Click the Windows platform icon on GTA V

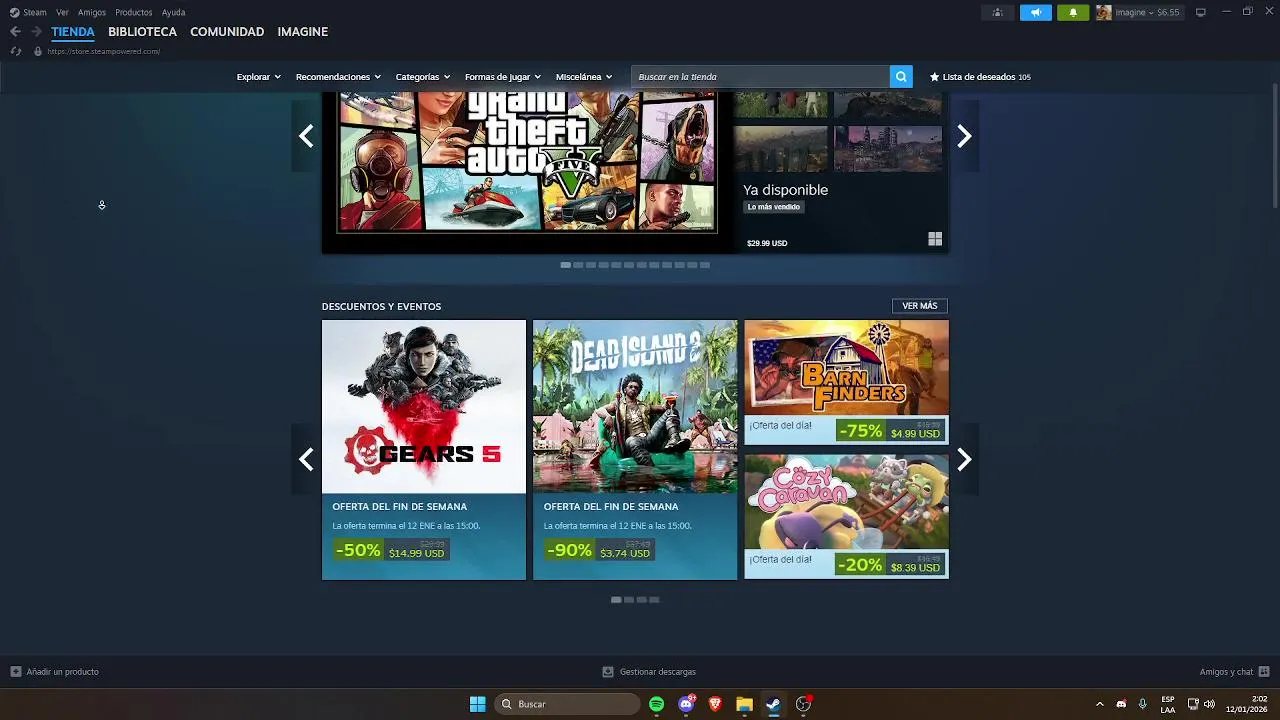(x=935, y=239)
